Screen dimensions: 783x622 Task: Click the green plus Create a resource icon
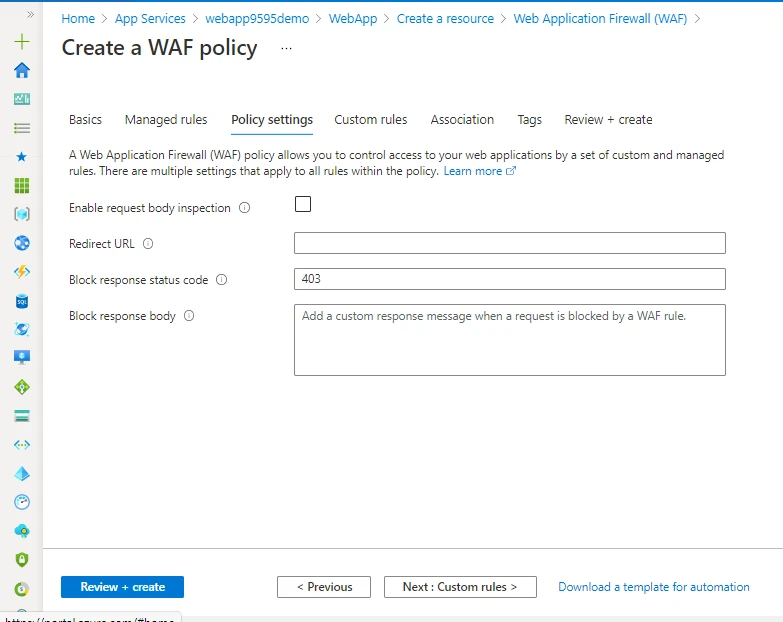tap(22, 42)
